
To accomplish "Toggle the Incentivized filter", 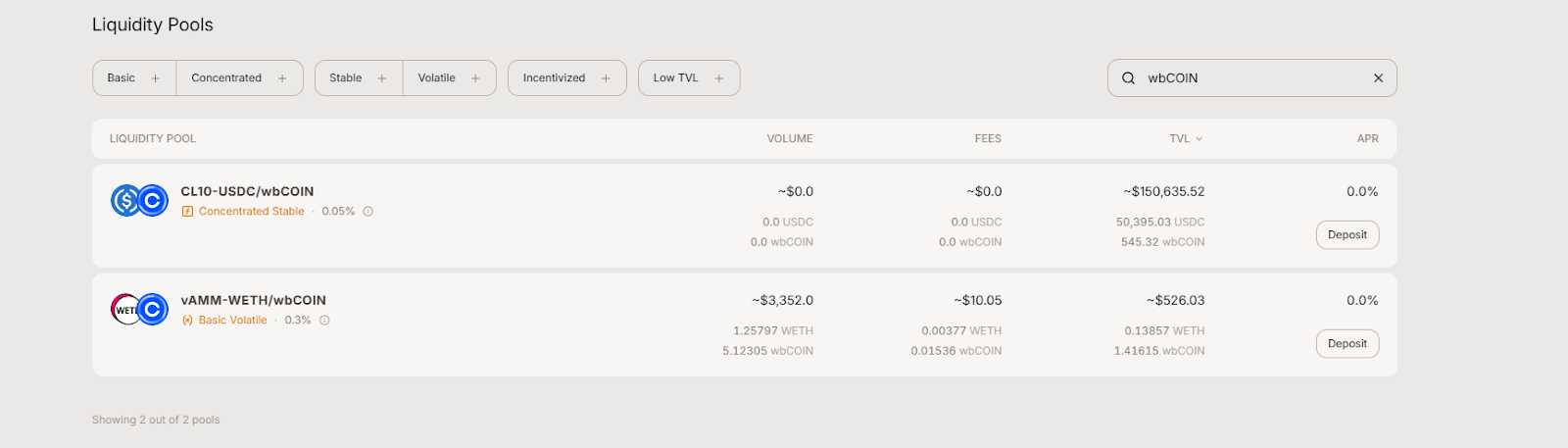I will coord(566,78).
